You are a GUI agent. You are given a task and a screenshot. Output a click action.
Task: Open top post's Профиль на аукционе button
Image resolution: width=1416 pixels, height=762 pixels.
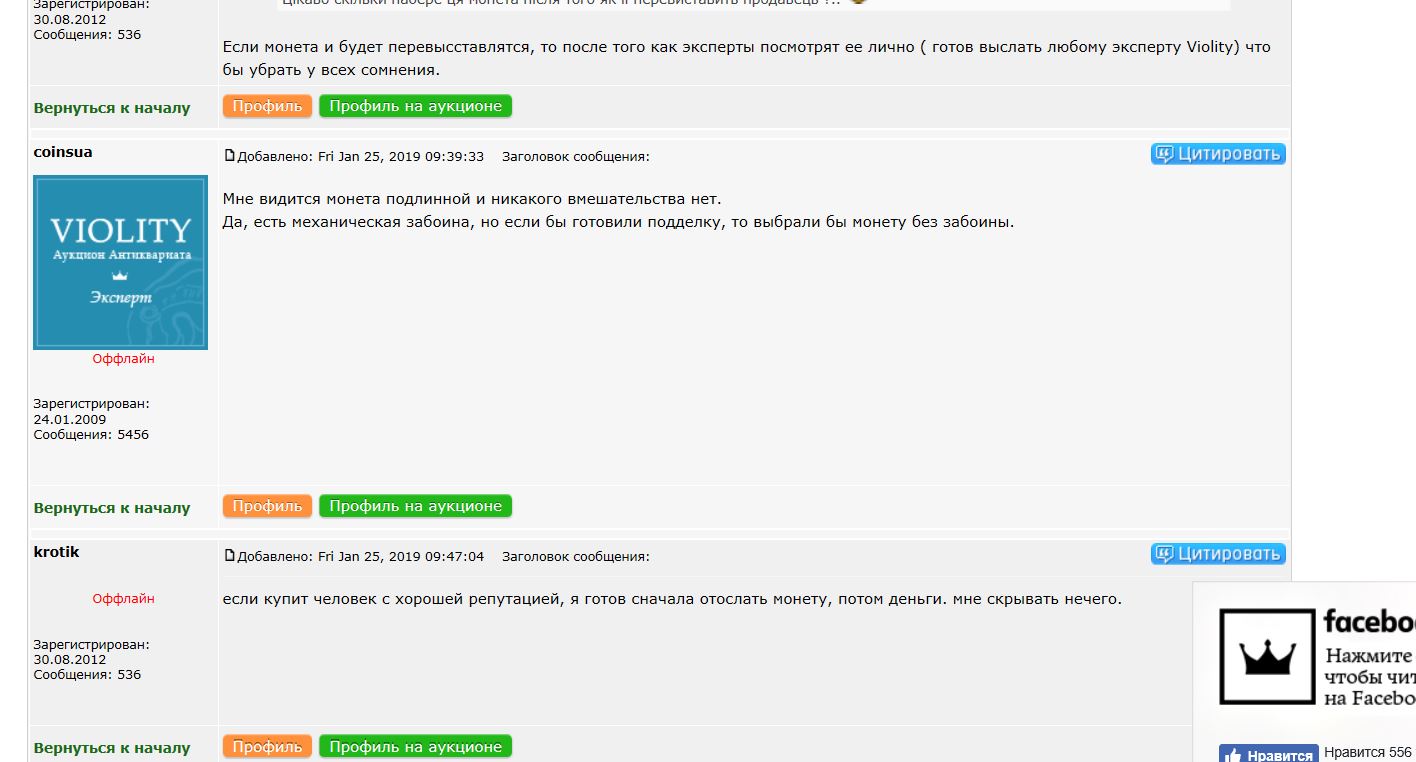415,106
